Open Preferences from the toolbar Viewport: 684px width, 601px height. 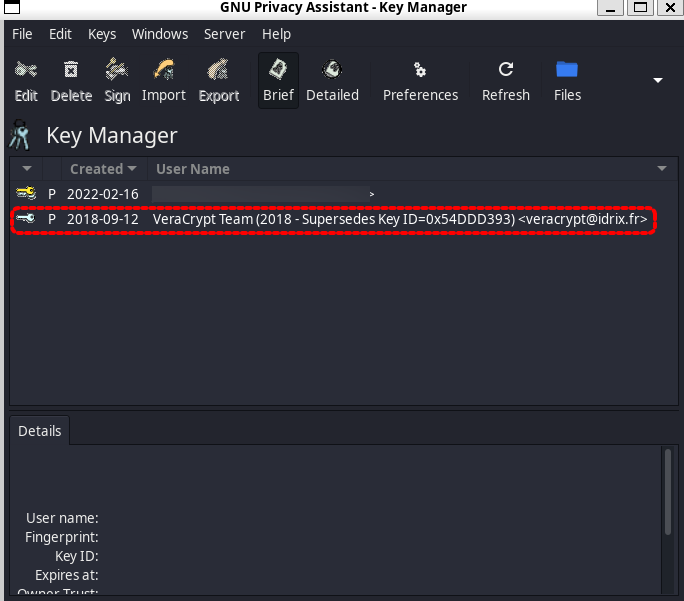click(421, 81)
